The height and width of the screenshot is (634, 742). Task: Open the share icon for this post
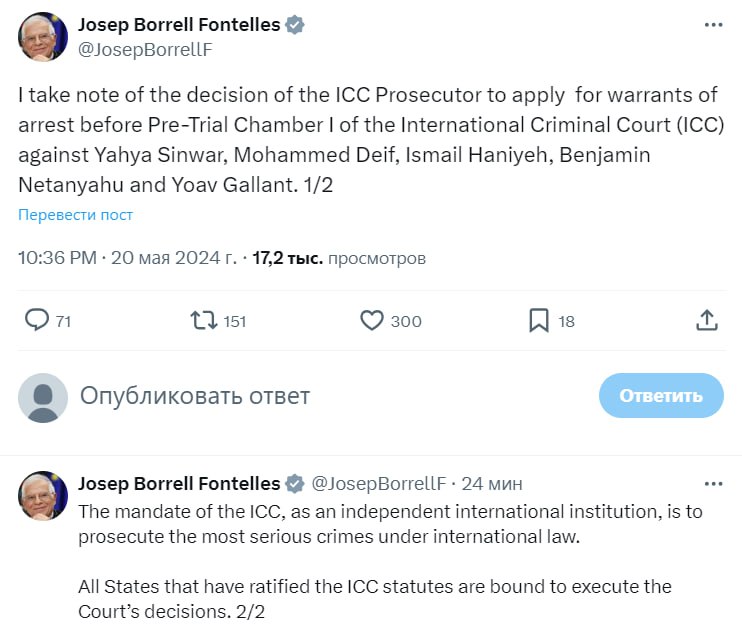pyautogui.click(x=706, y=320)
